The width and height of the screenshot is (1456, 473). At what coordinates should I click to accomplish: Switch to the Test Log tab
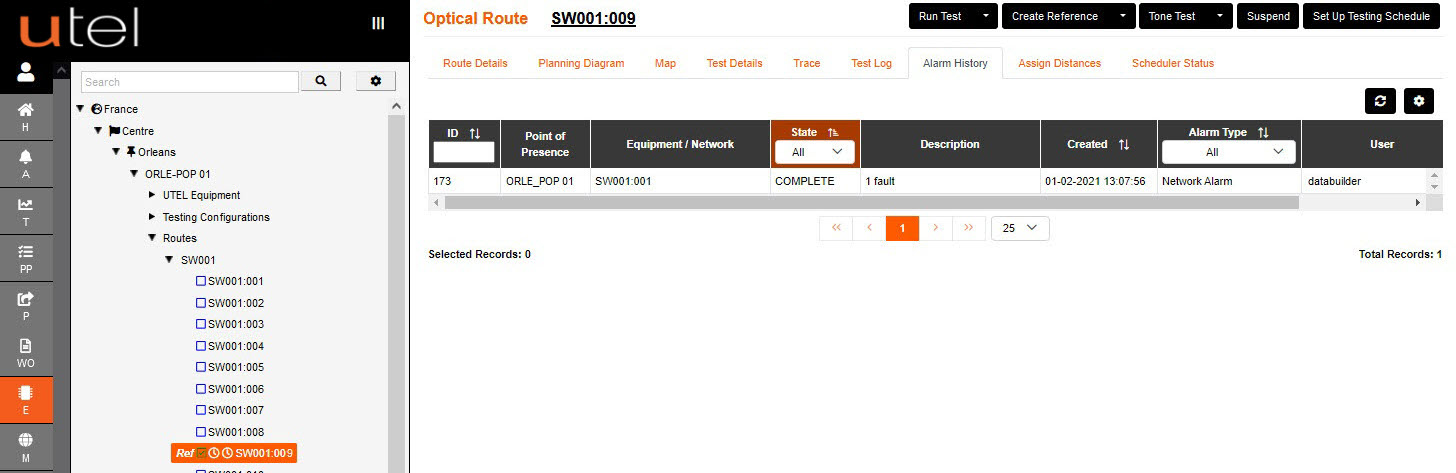click(871, 63)
